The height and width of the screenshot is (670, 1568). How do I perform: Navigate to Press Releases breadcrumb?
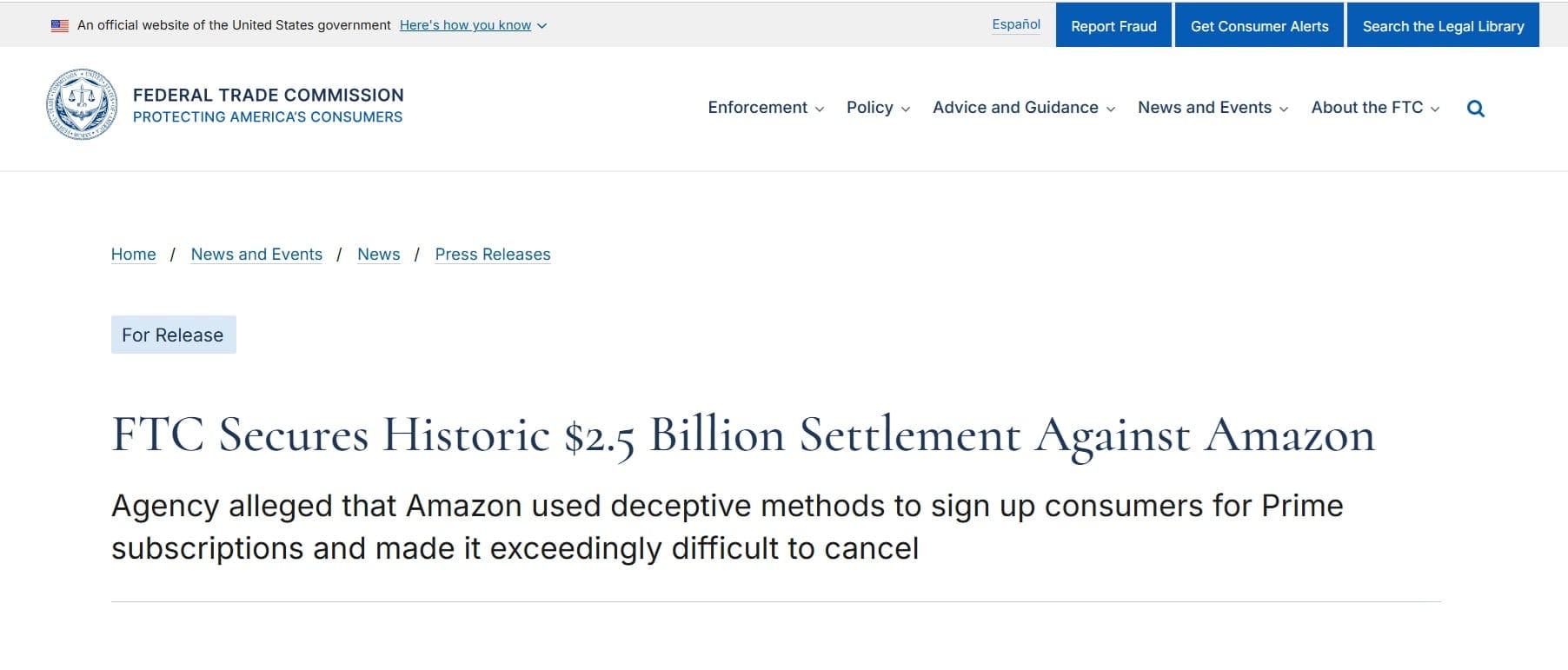tap(493, 255)
